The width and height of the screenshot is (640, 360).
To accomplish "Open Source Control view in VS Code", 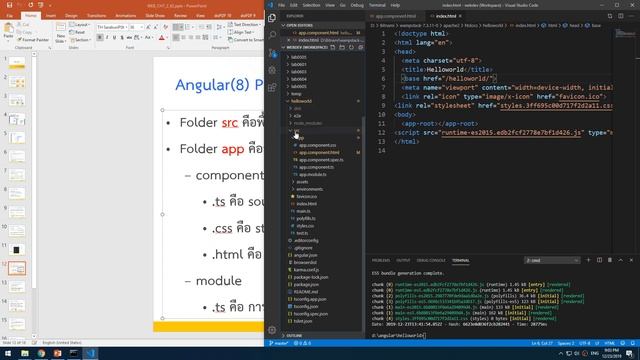I will click(272, 53).
